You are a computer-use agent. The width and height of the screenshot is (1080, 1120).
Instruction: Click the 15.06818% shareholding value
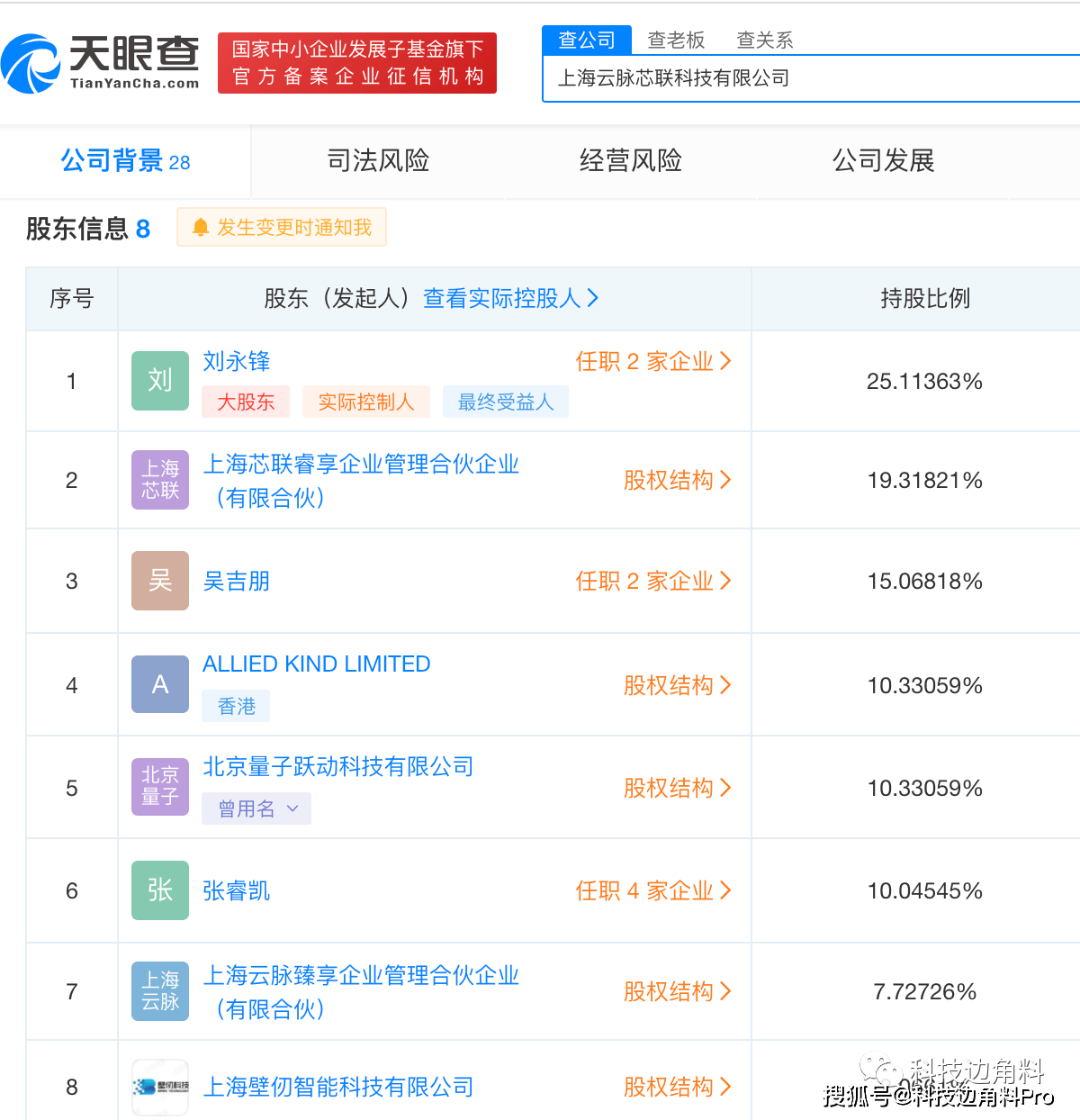click(x=924, y=581)
